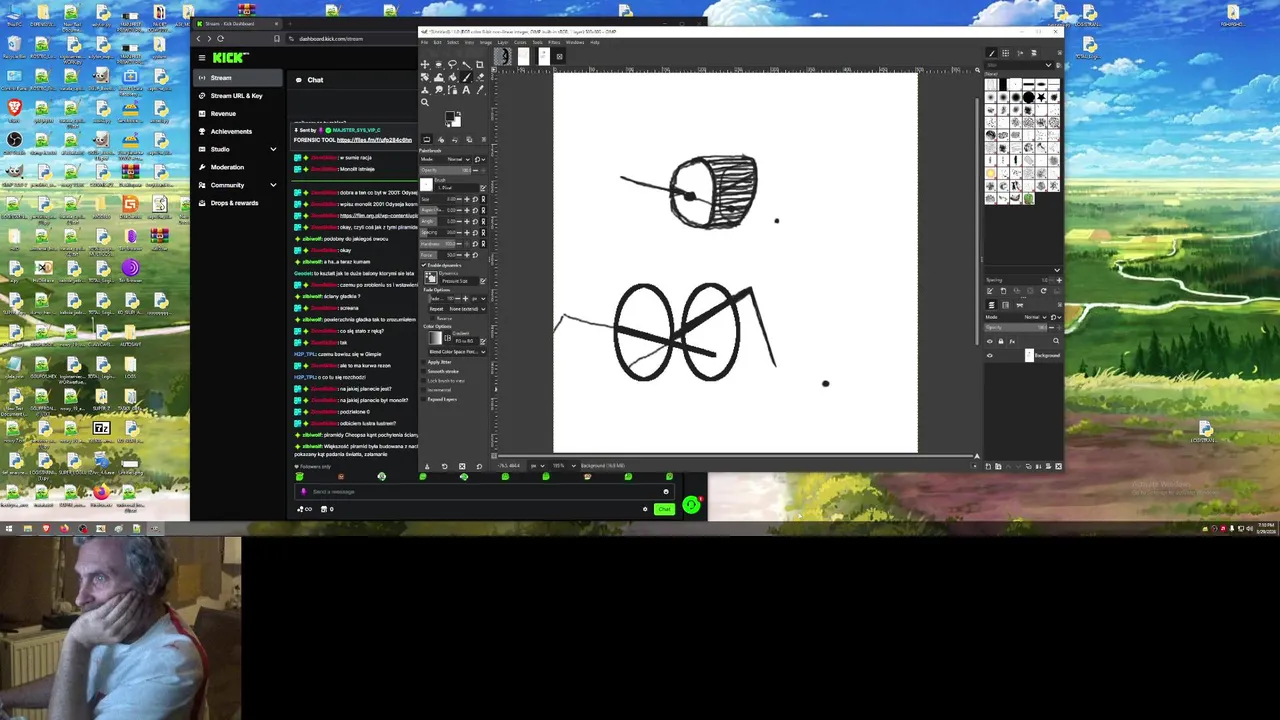Click the gradient preview swatch
The image size is (1280, 720).
435,338
